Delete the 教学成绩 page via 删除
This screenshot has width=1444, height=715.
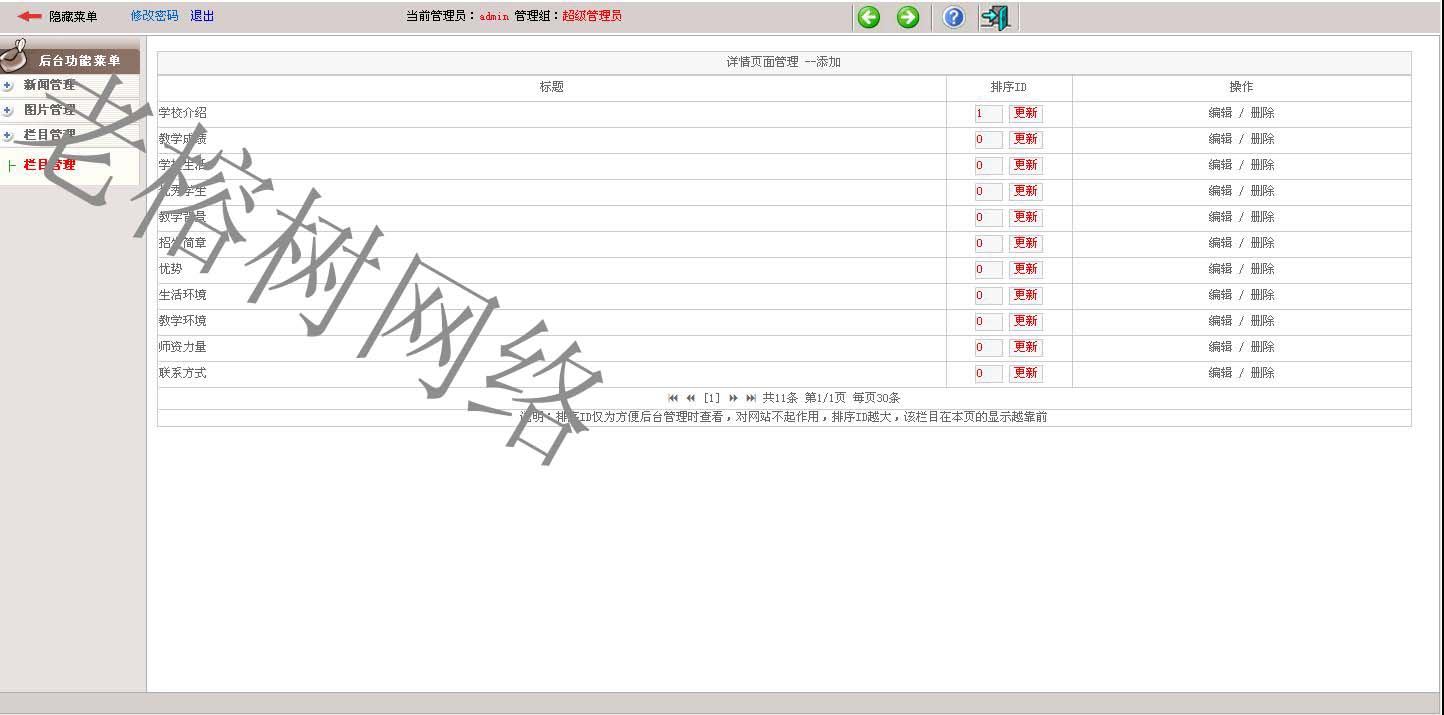pos(1262,139)
